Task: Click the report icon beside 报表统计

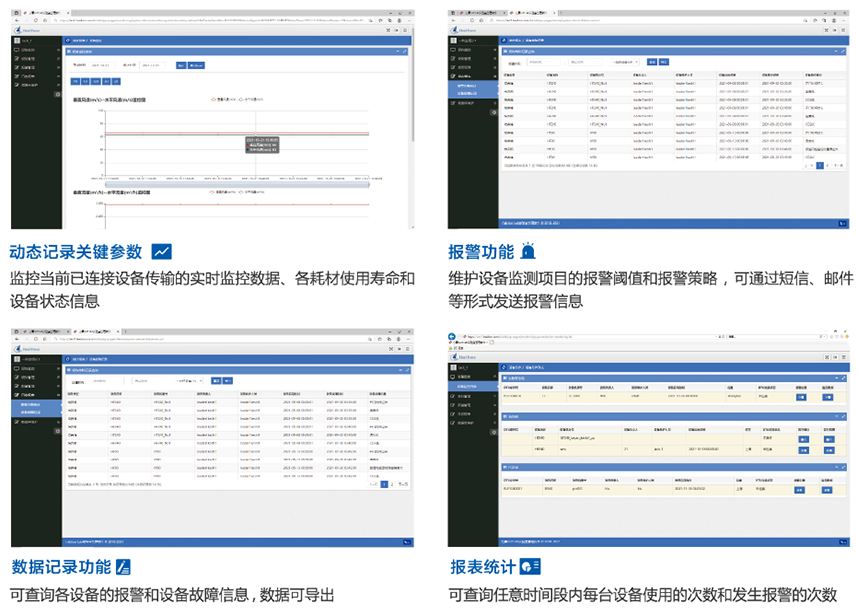Action: click(x=530, y=567)
